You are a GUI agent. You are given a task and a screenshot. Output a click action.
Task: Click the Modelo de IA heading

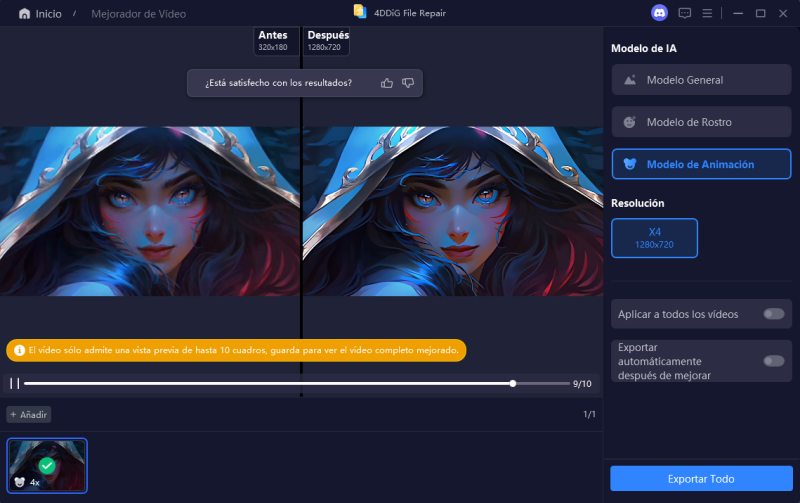coord(644,48)
